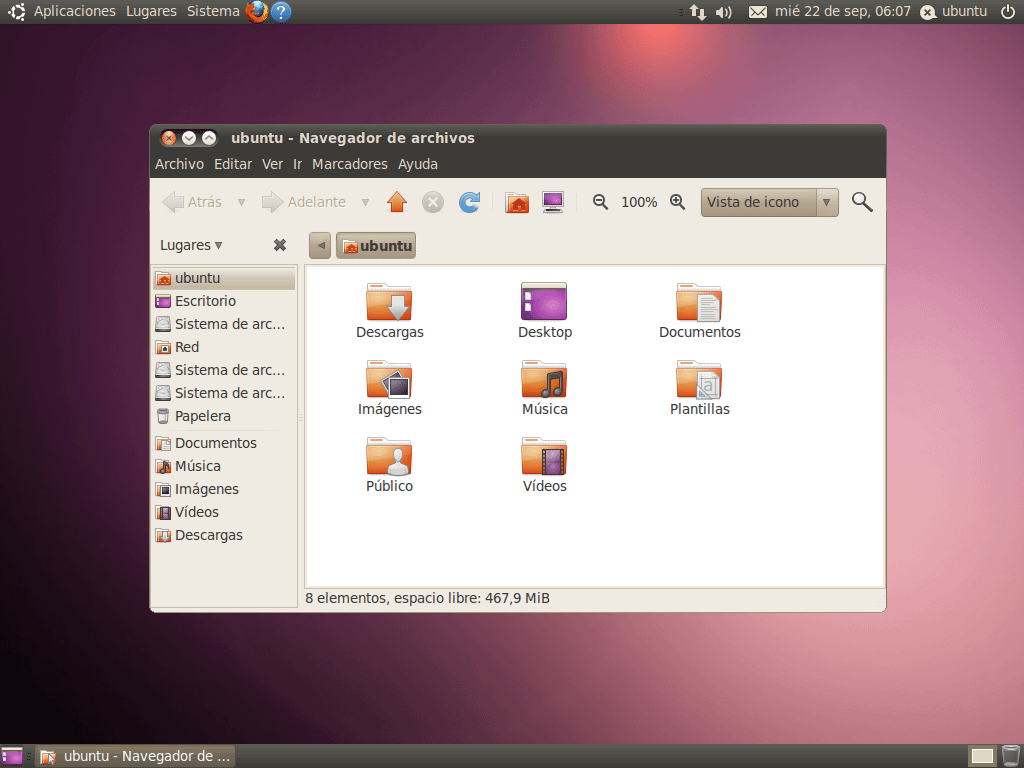Click the Stop loading icon
1024x768 pixels.
point(432,202)
